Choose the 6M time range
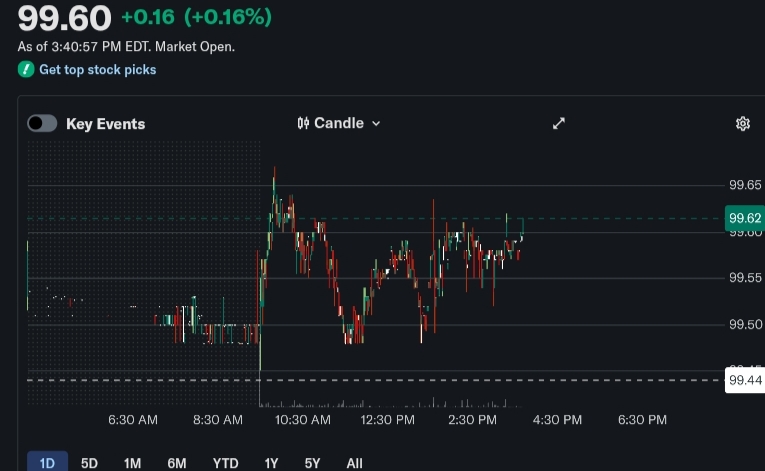The image size is (765, 471). point(177,463)
